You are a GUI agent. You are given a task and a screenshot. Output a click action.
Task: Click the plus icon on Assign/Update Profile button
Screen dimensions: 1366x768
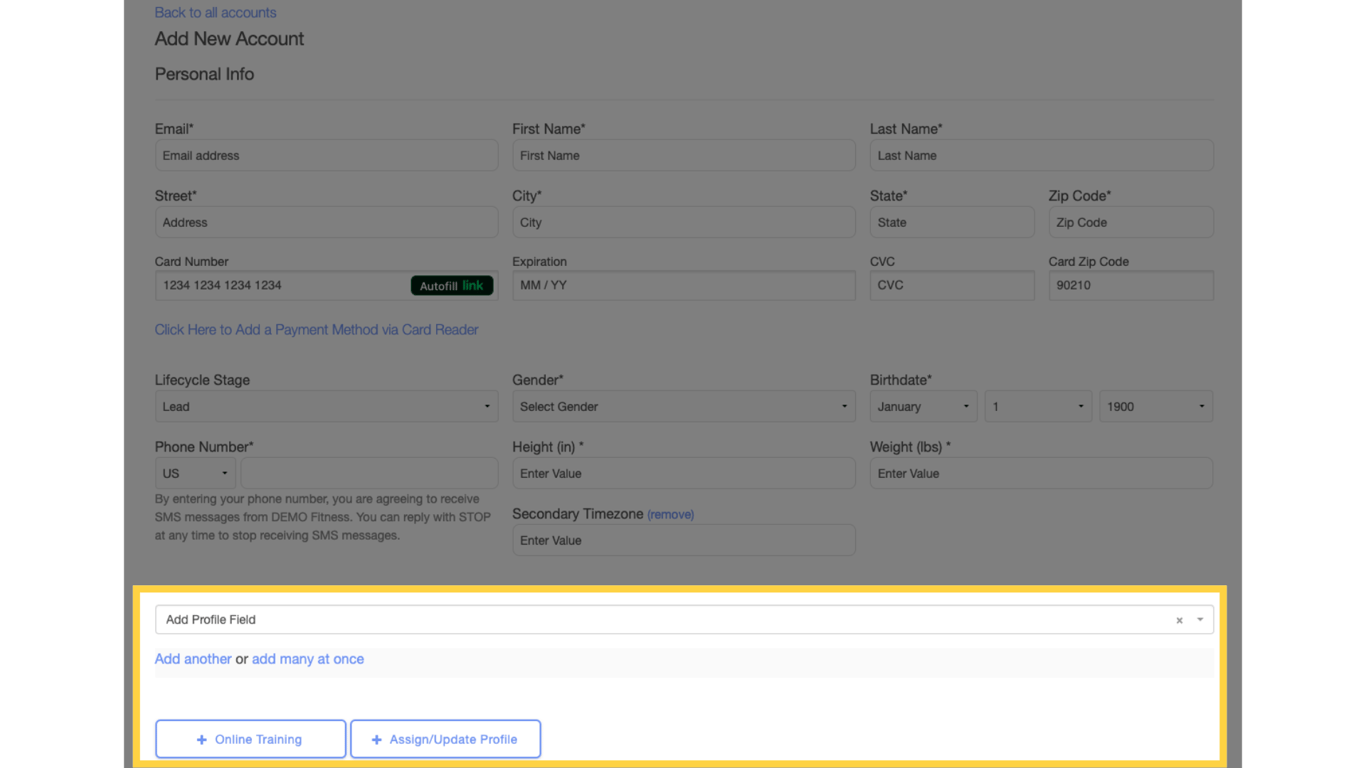377,739
